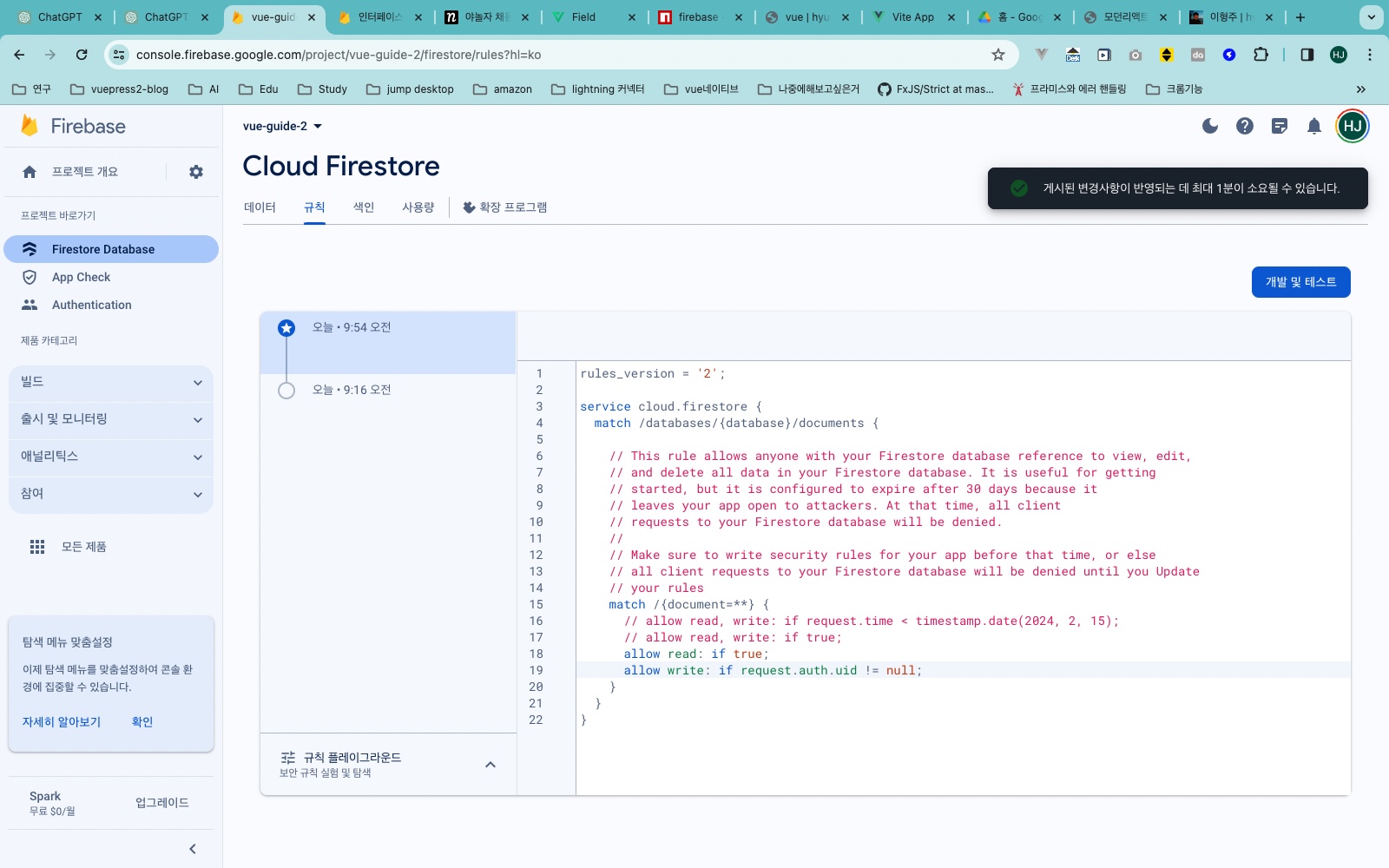Open notifications bell icon

coord(1314,126)
